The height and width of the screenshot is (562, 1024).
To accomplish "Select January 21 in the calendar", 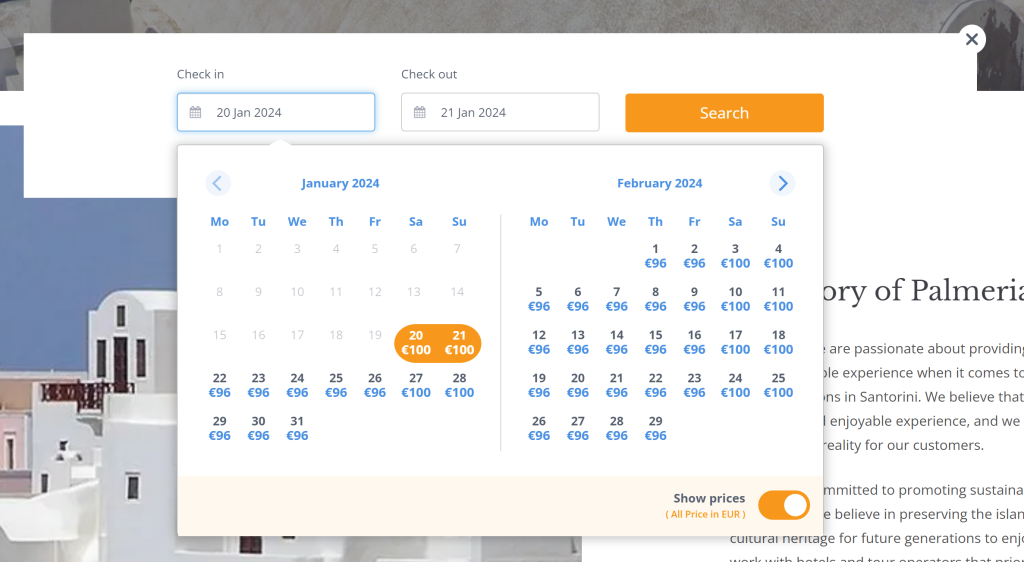I will 459,343.
